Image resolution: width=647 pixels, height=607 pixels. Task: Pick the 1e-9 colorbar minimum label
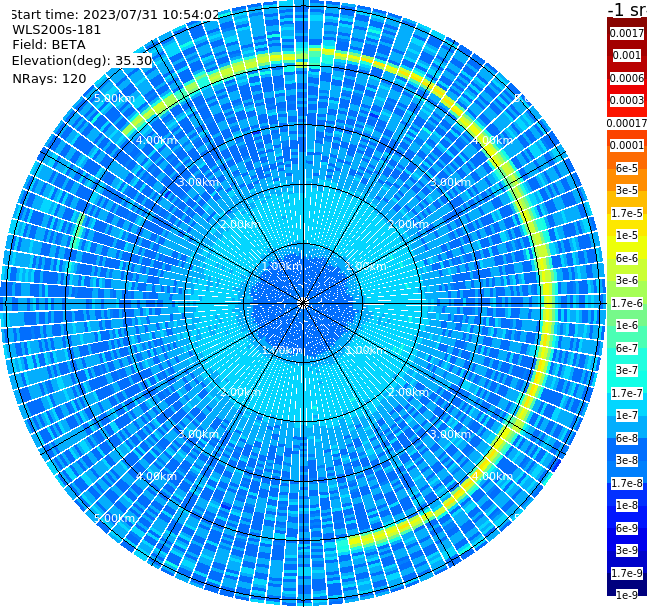point(627,595)
